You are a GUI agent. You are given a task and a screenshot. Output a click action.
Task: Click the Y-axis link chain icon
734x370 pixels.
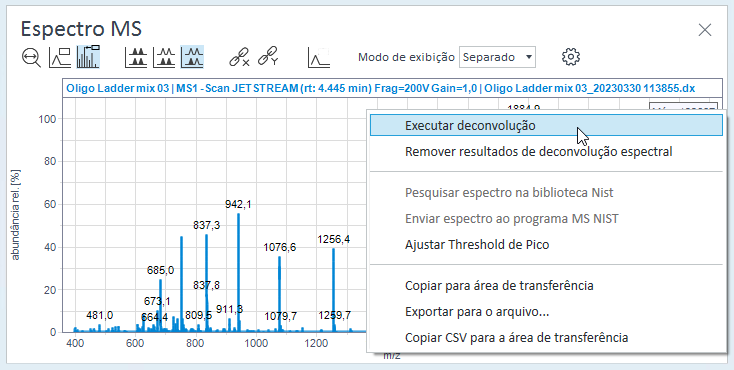click(x=268, y=57)
